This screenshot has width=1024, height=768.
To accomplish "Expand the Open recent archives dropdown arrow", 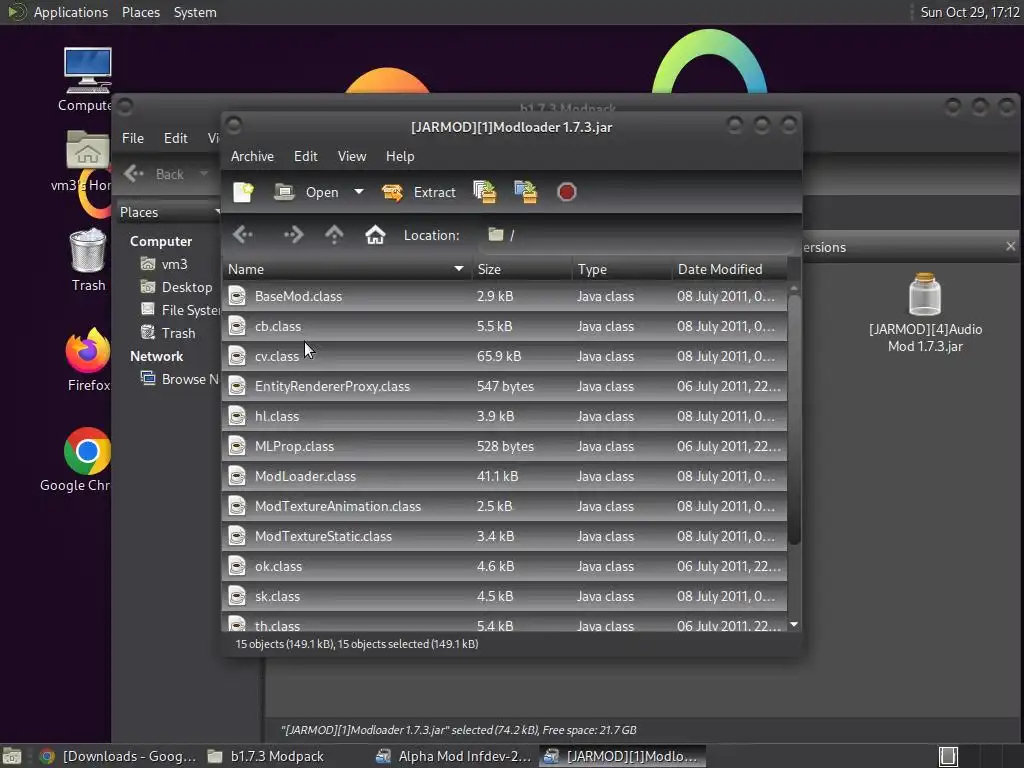I will (x=359, y=192).
